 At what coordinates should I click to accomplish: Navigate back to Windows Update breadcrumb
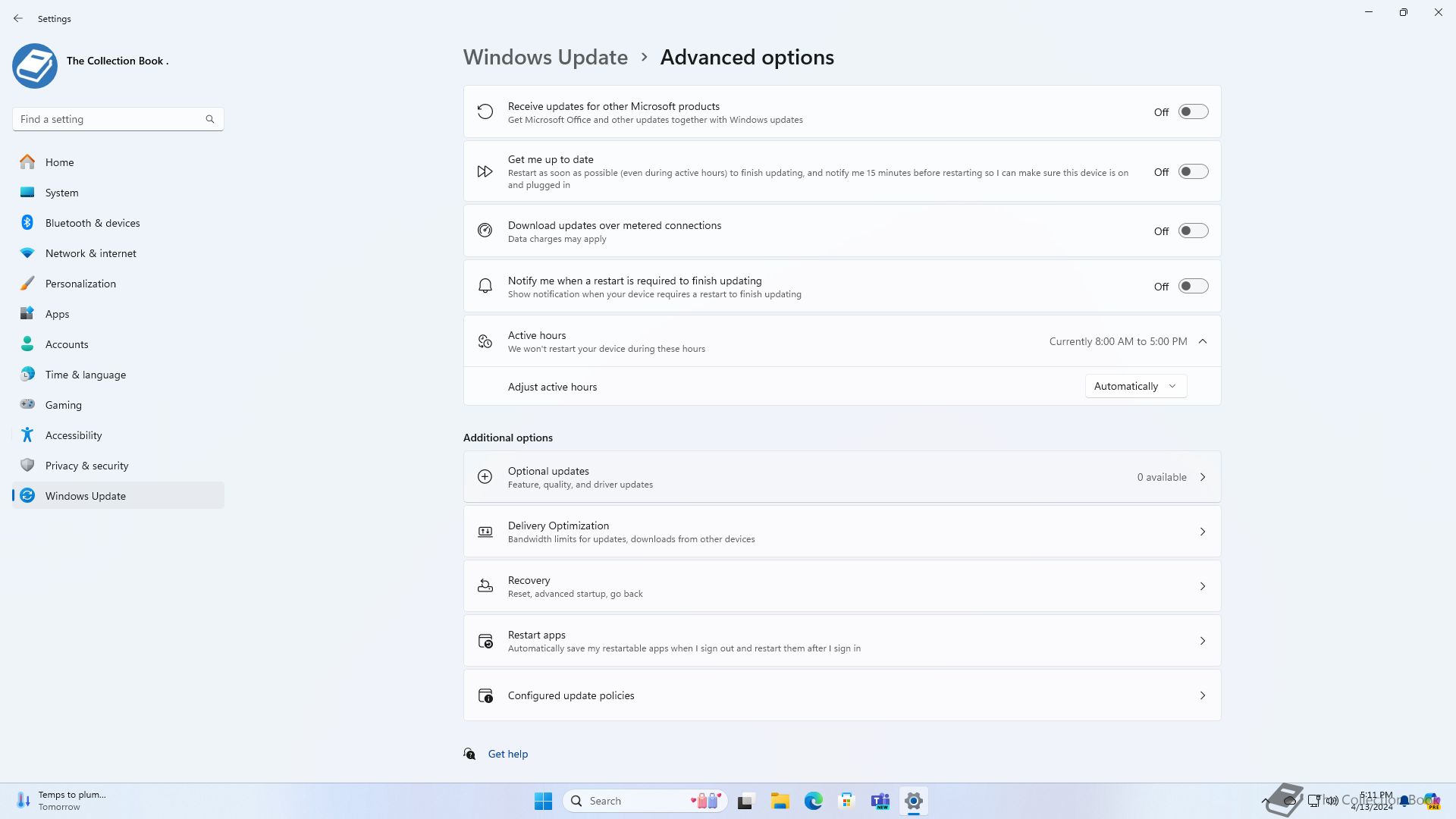tap(545, 57)
